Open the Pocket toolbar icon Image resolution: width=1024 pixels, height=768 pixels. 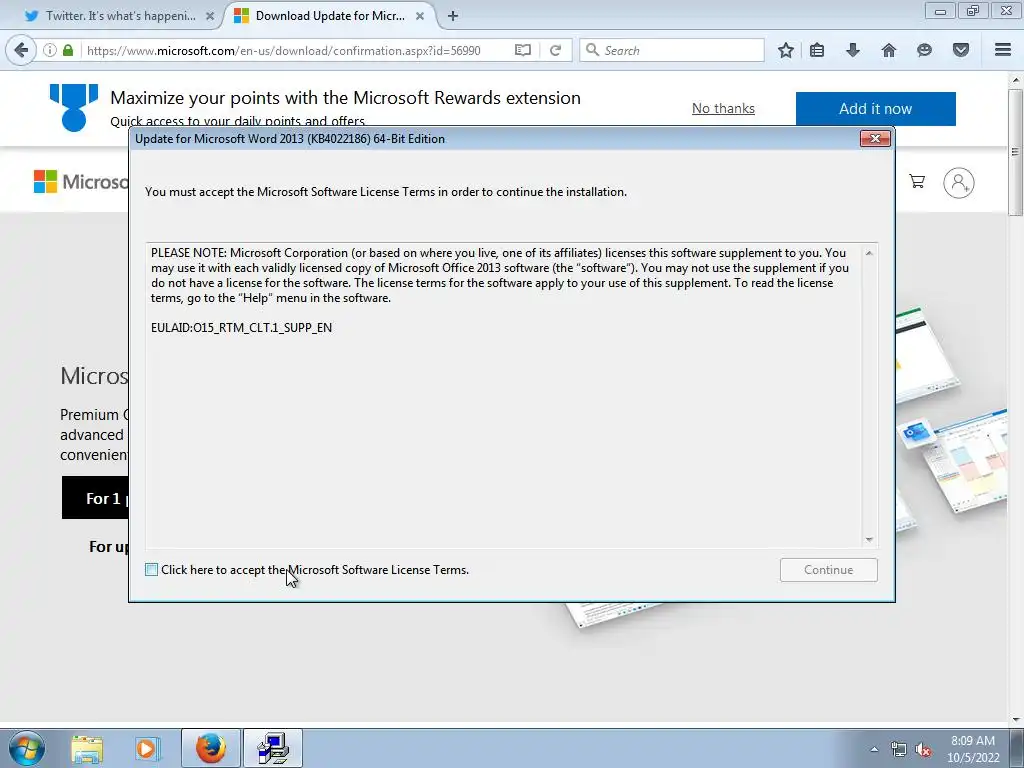[x=961, y=50]
